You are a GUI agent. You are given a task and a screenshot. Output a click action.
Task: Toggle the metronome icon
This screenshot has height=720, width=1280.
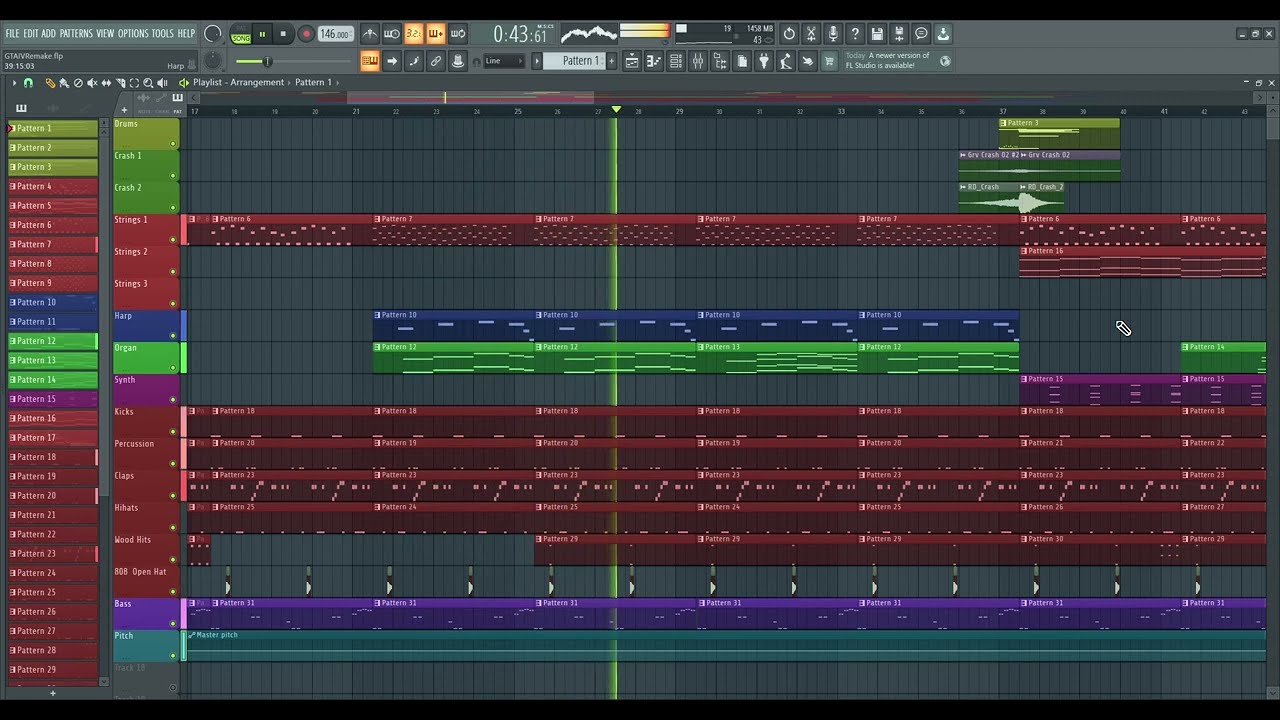pos(370,34)
